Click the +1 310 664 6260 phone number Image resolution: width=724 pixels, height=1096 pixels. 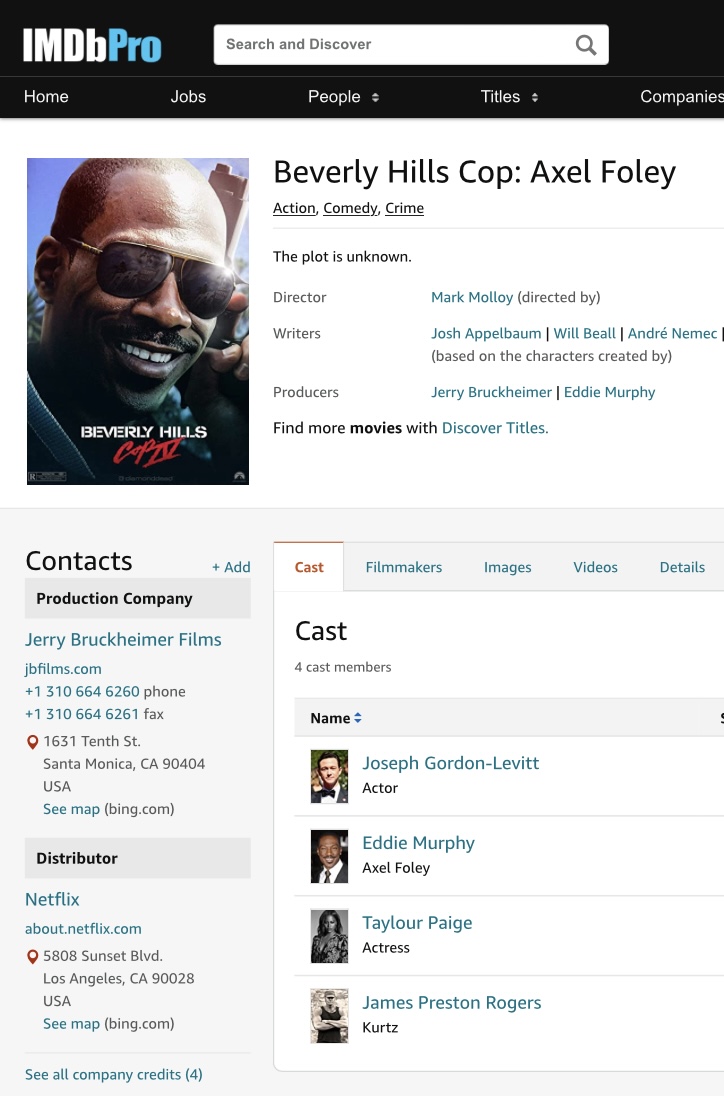pos(82,691)
